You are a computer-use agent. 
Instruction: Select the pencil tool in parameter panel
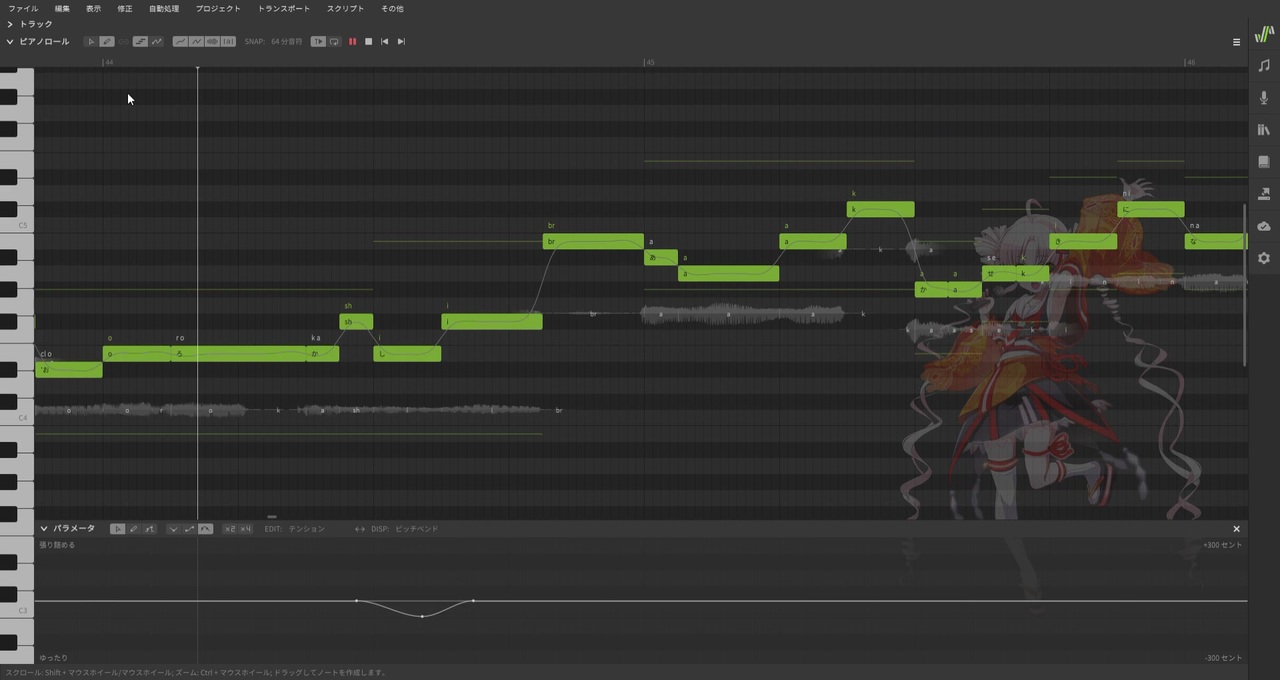pos(133,529)
